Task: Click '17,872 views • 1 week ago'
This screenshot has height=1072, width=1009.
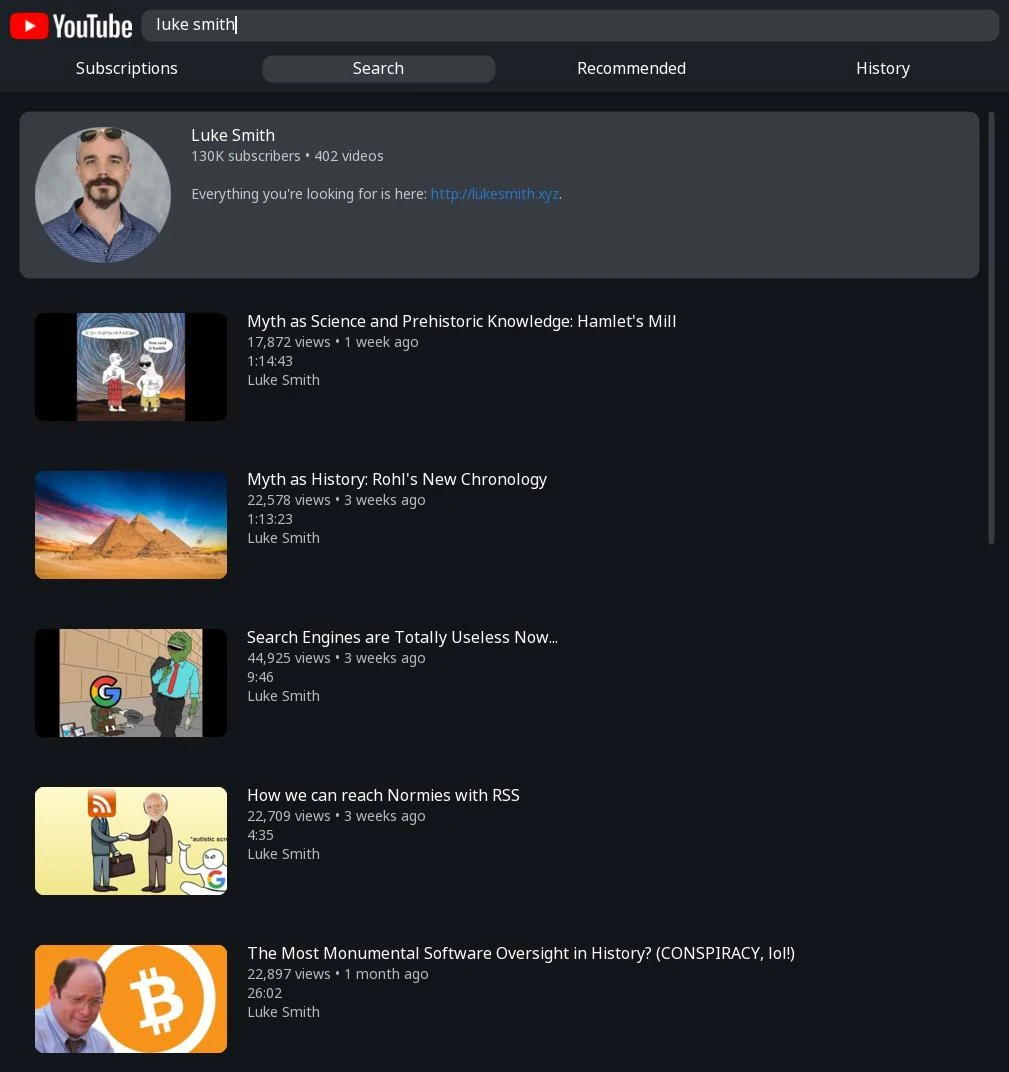Action: [333, 342]
